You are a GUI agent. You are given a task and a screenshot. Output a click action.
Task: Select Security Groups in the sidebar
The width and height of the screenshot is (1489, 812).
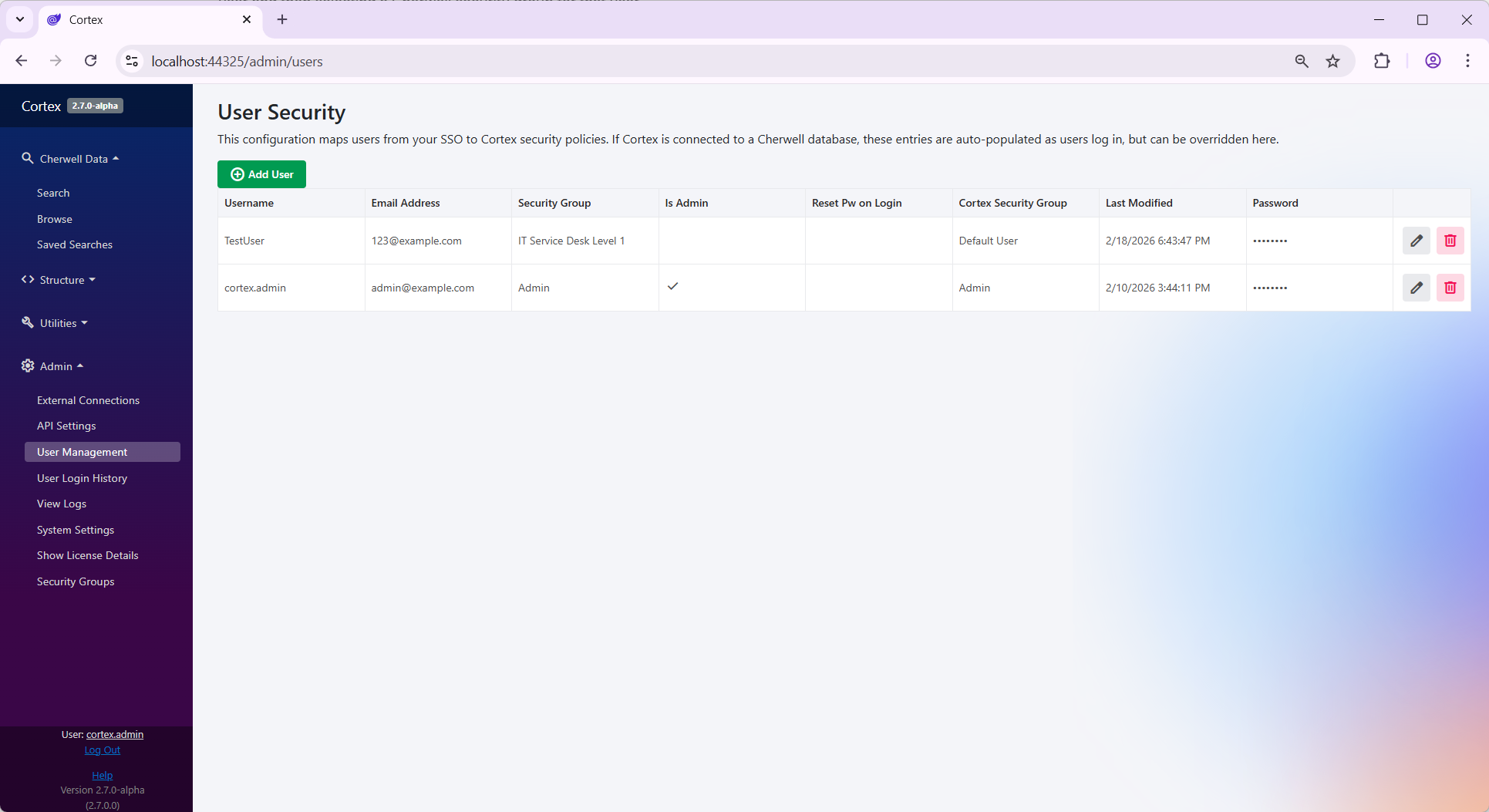pyautogui.click(x=76, y=581)
